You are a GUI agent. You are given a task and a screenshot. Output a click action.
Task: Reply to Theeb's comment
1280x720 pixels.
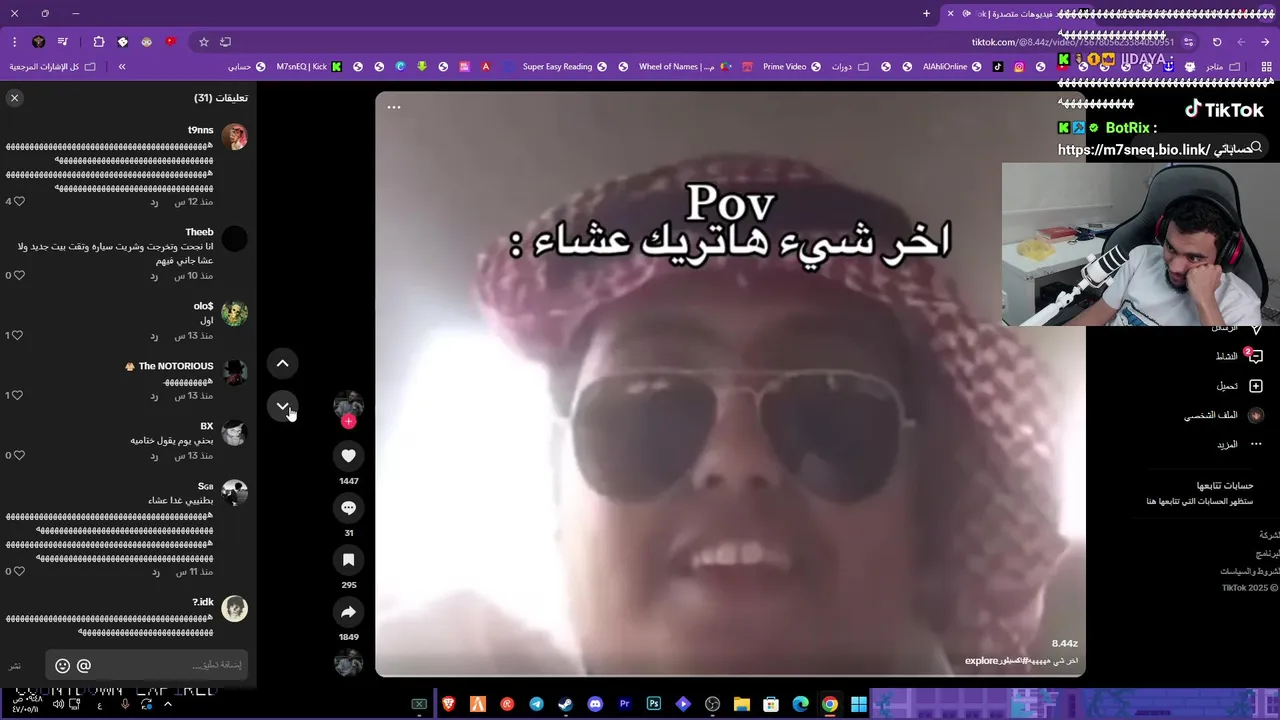tap(155, 275)
